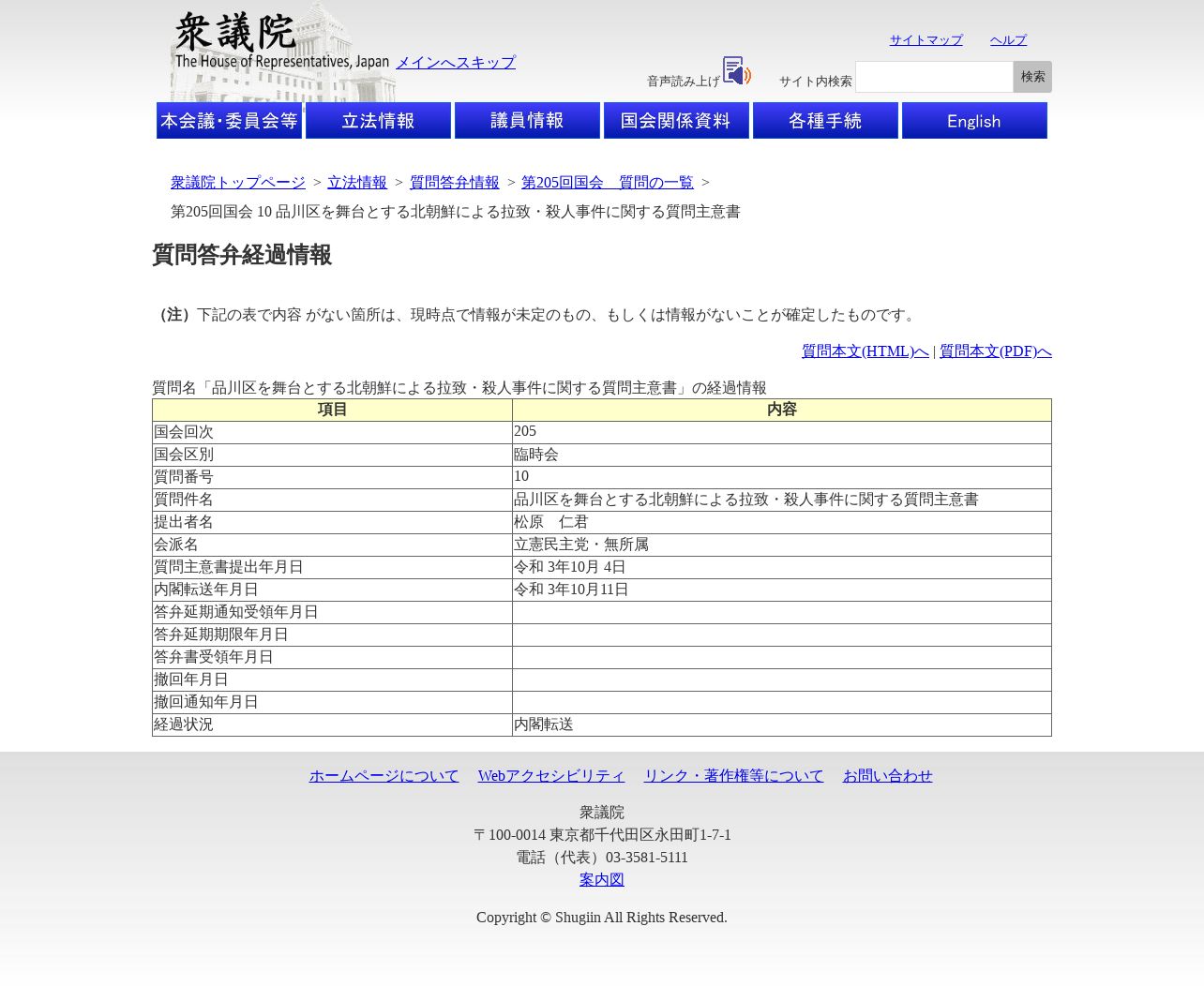Viewport: 1204px width, 986px height.
Task: Click the 電話（代表）03-3581-5111 text
Action: (x=602, y=857)
